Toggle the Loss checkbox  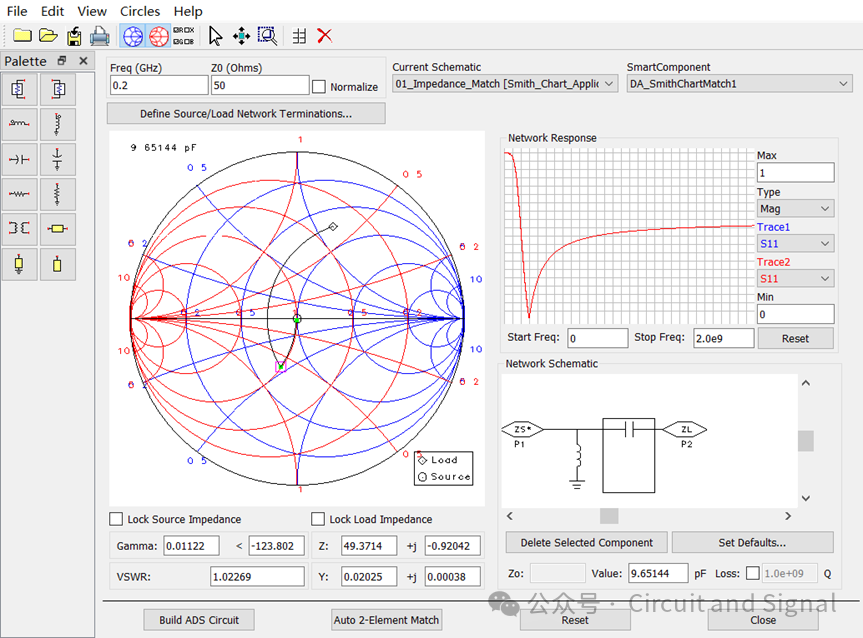pyautogui.click(x=753, y=573)
